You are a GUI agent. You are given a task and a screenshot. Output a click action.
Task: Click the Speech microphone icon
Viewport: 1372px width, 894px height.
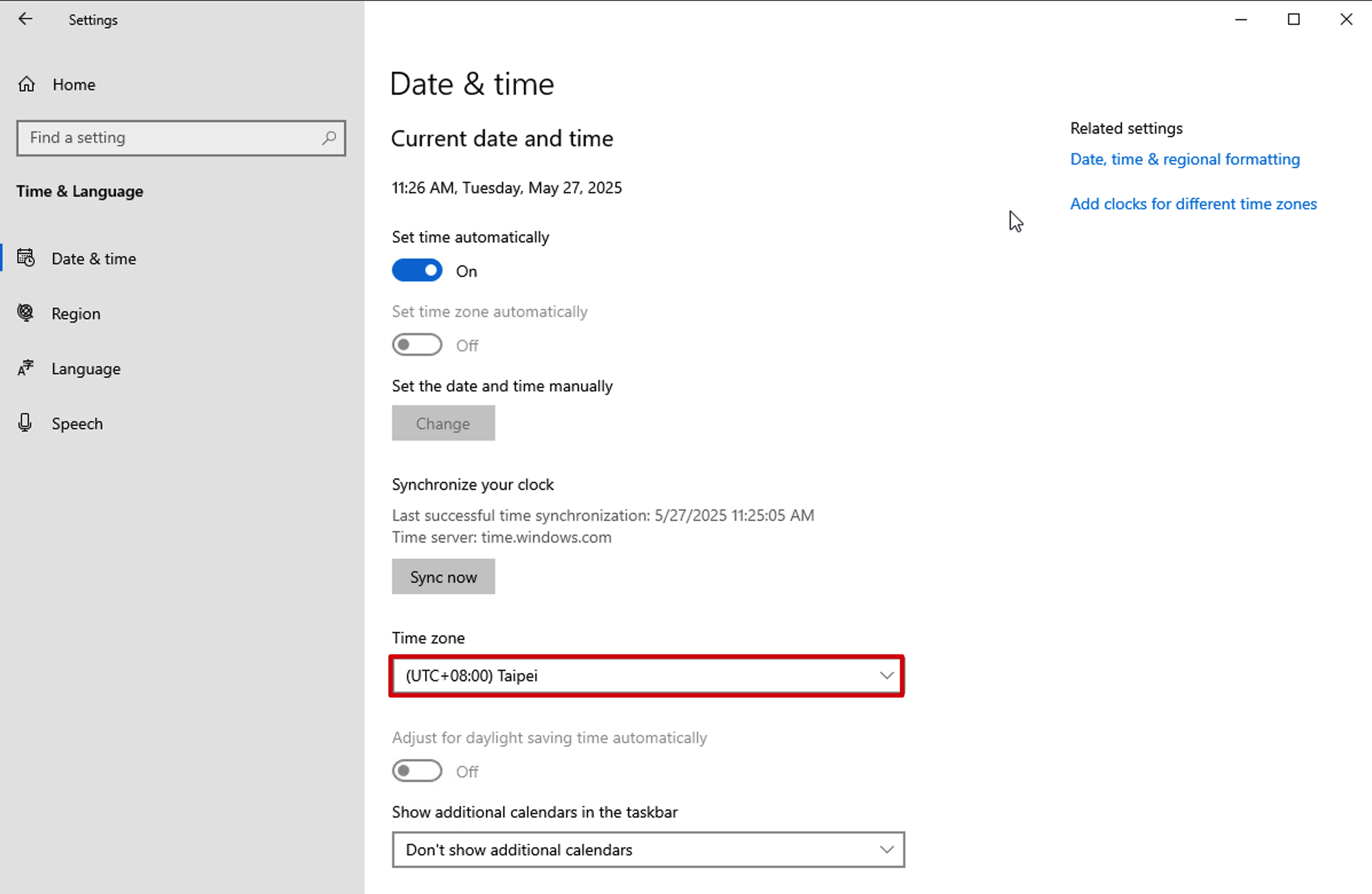[25, 422]
